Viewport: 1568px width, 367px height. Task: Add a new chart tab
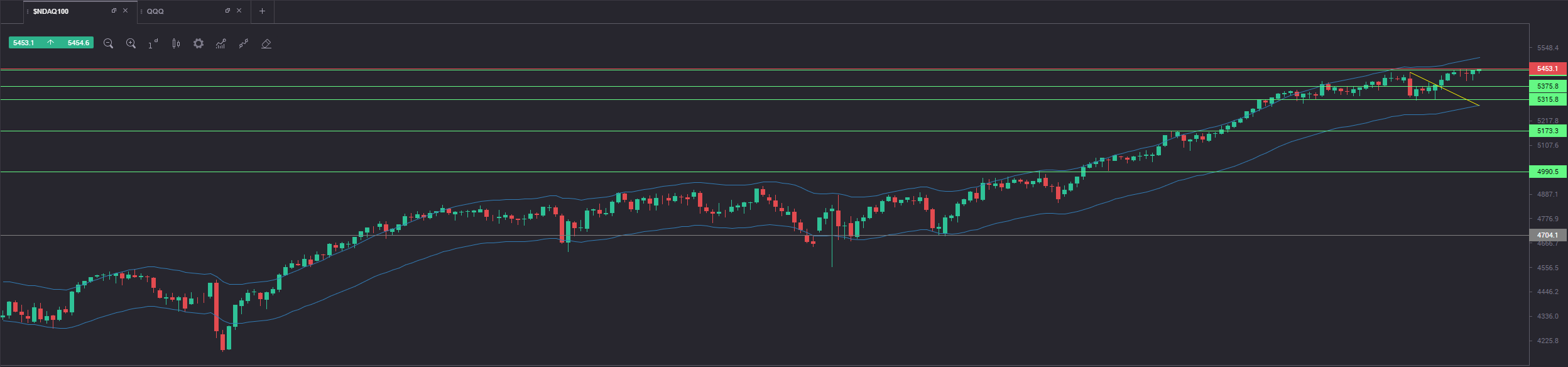(262, 11)
